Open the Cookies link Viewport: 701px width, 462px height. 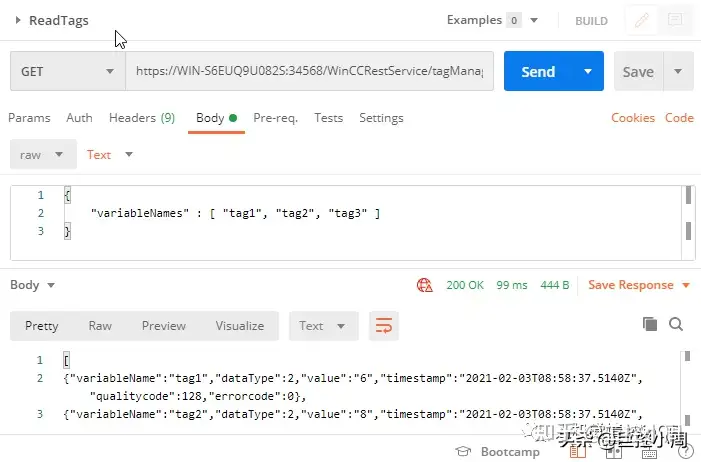coord(632,118)
